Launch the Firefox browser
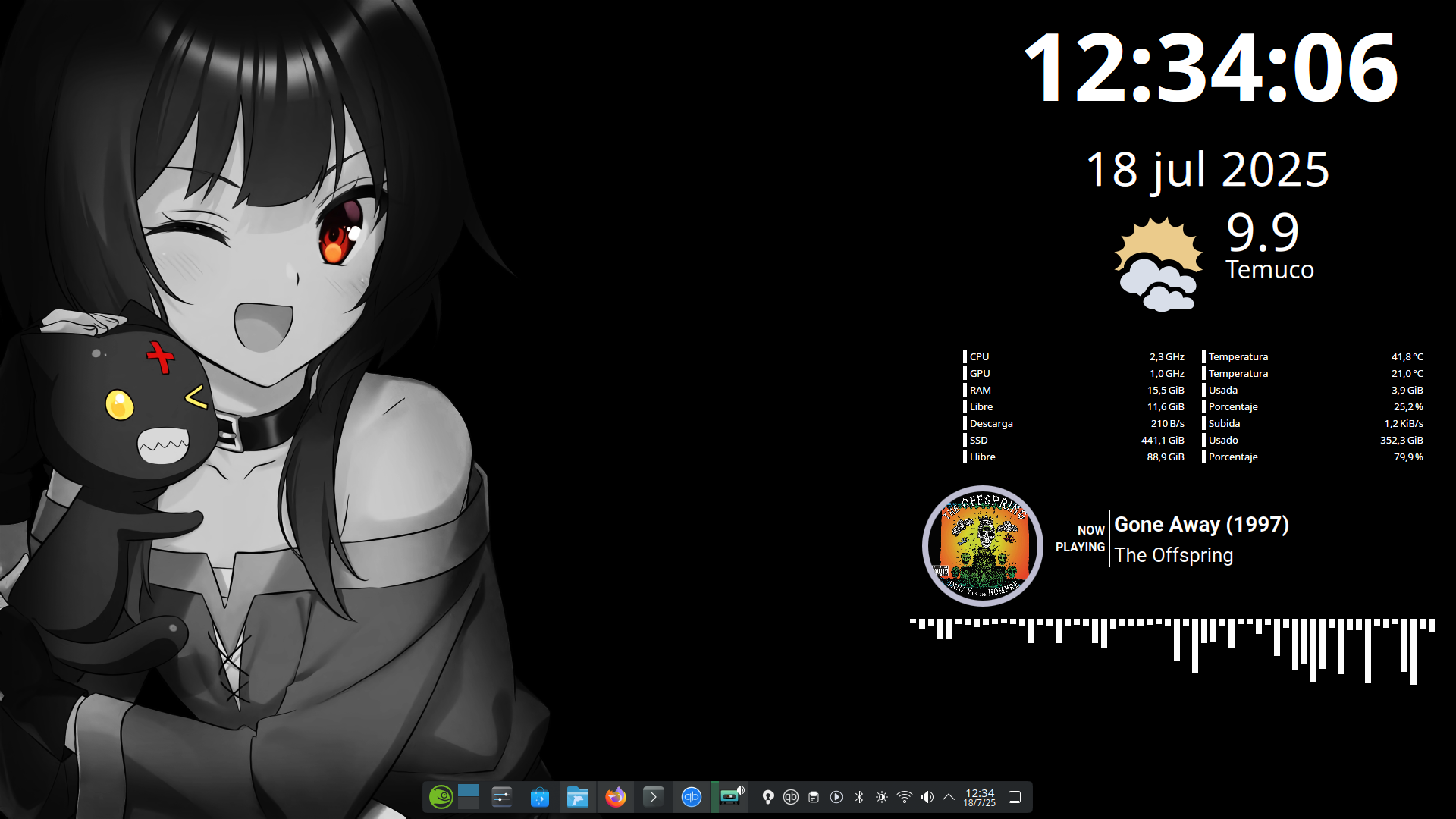Viewport: 1456px width, 819px height. click(x=616, y=797)
